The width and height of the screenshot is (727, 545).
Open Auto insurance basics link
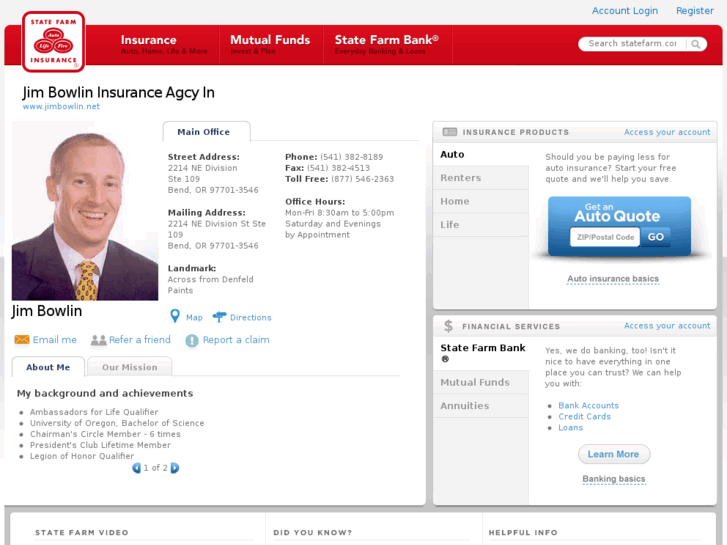(613, 279)
